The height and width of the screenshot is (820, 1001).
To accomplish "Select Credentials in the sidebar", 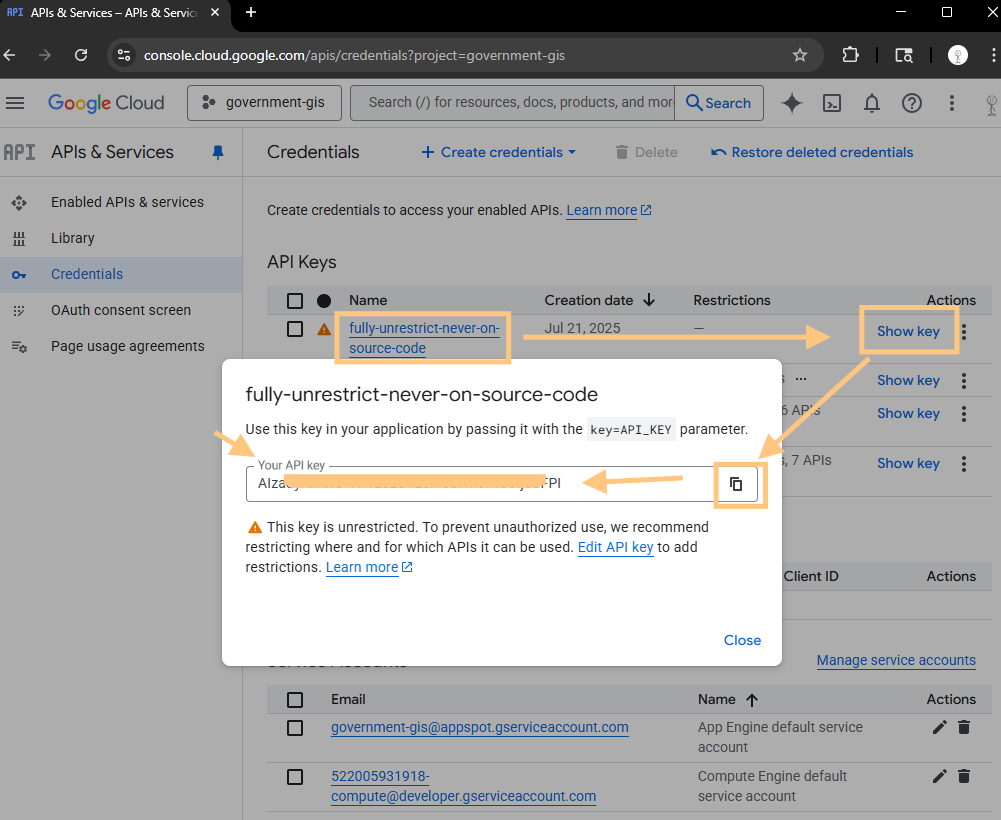I will (121, 275).
